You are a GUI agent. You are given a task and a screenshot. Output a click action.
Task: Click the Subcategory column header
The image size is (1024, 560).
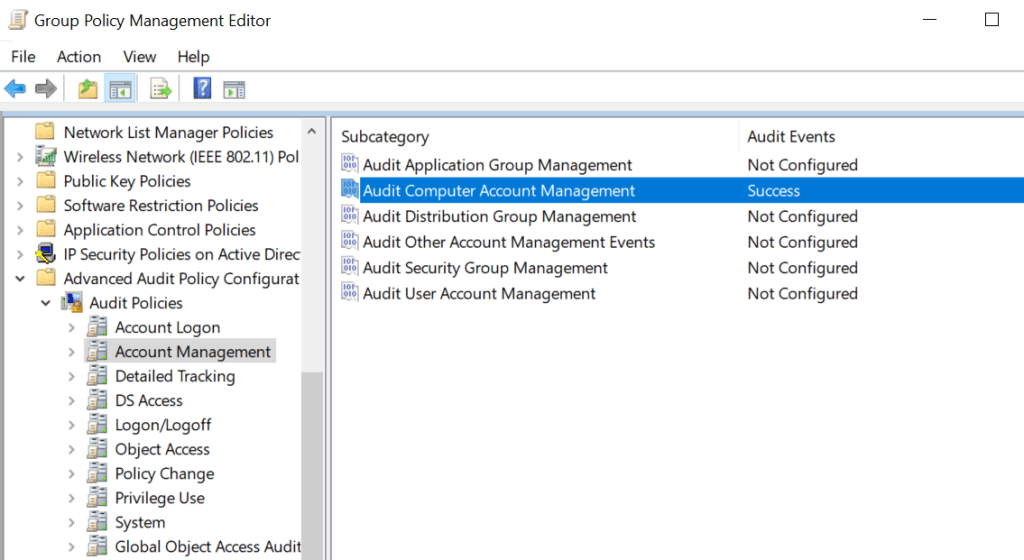(385, 137)
